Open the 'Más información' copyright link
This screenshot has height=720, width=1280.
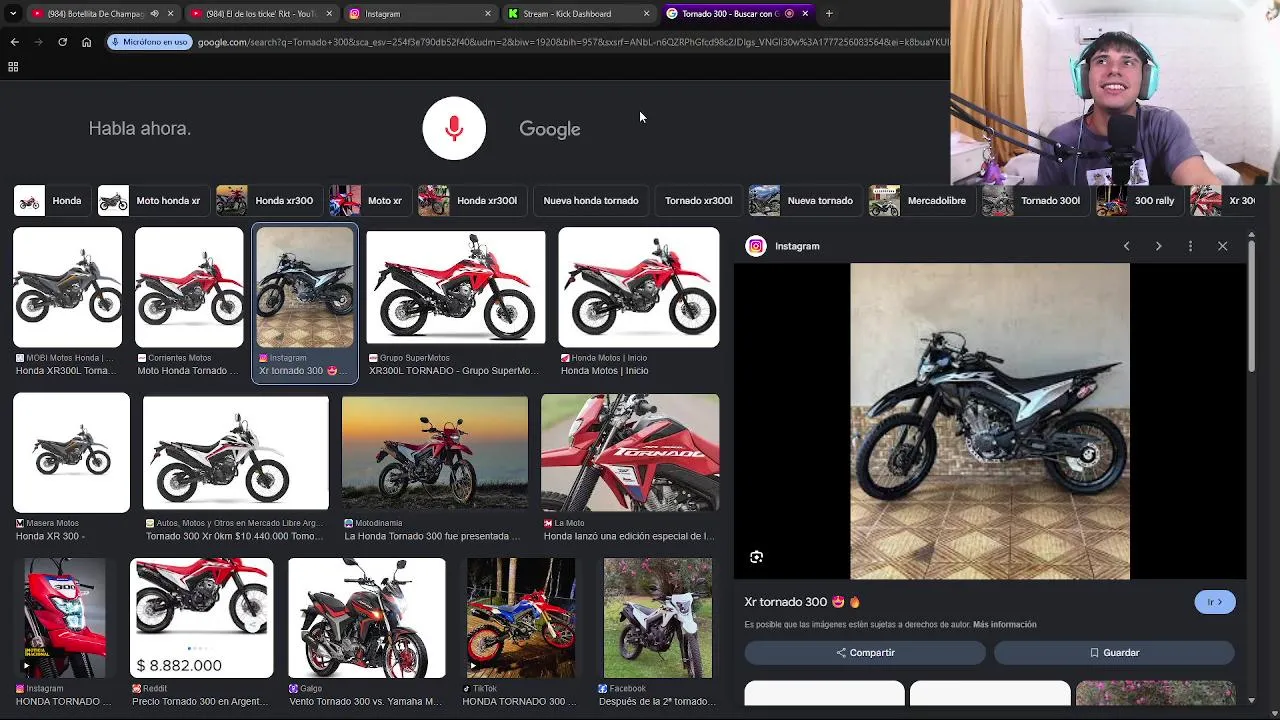coord(1004,625)
